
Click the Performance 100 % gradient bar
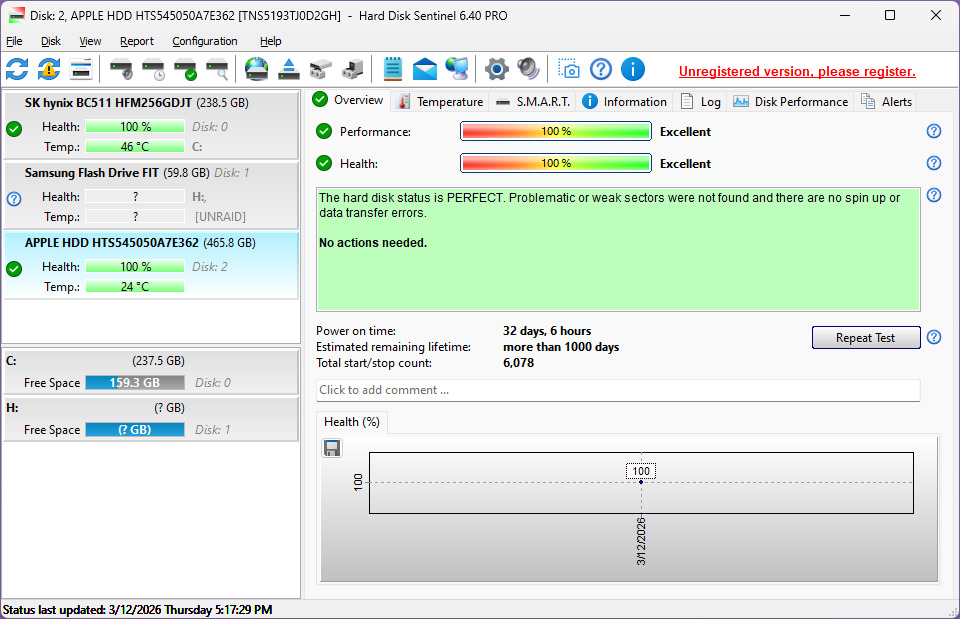click(556, 131)
